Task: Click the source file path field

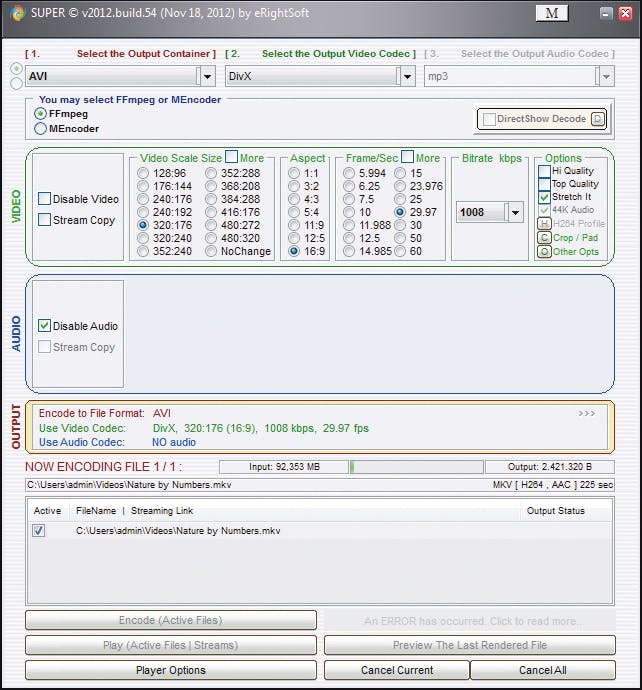Action: pyautogui.click(x=320, y=485)
